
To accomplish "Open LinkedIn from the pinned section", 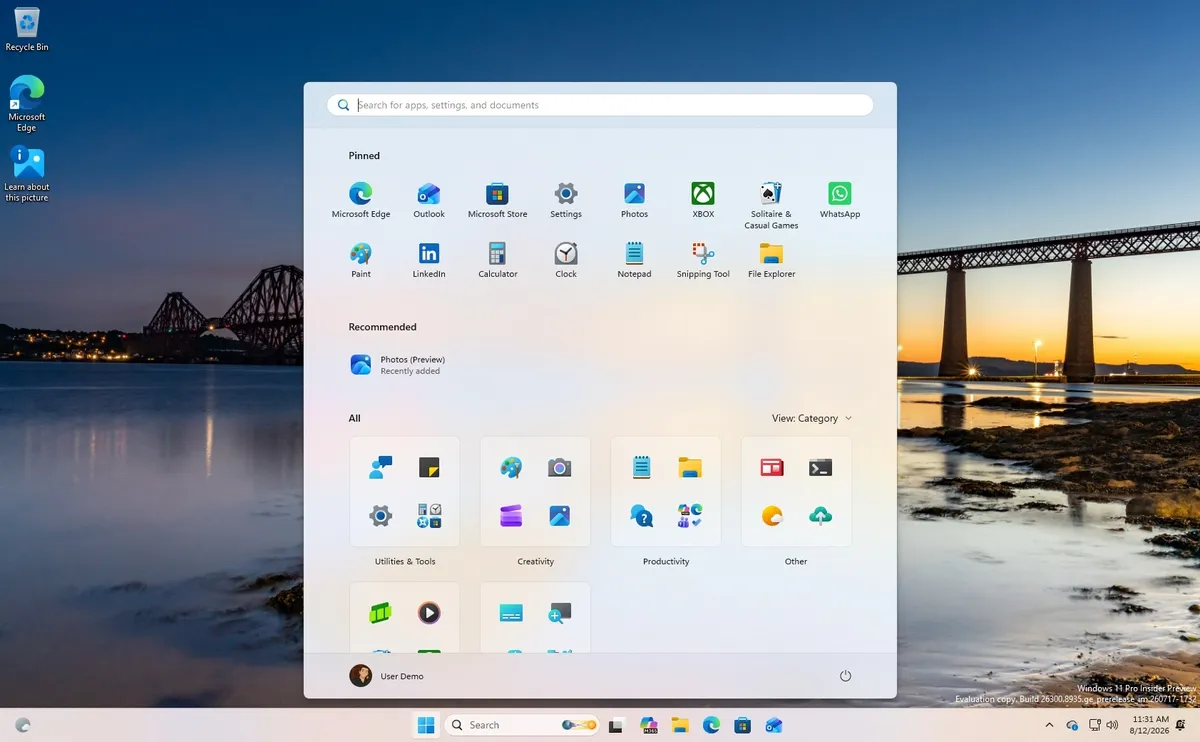I will click(x=429, y=260).
